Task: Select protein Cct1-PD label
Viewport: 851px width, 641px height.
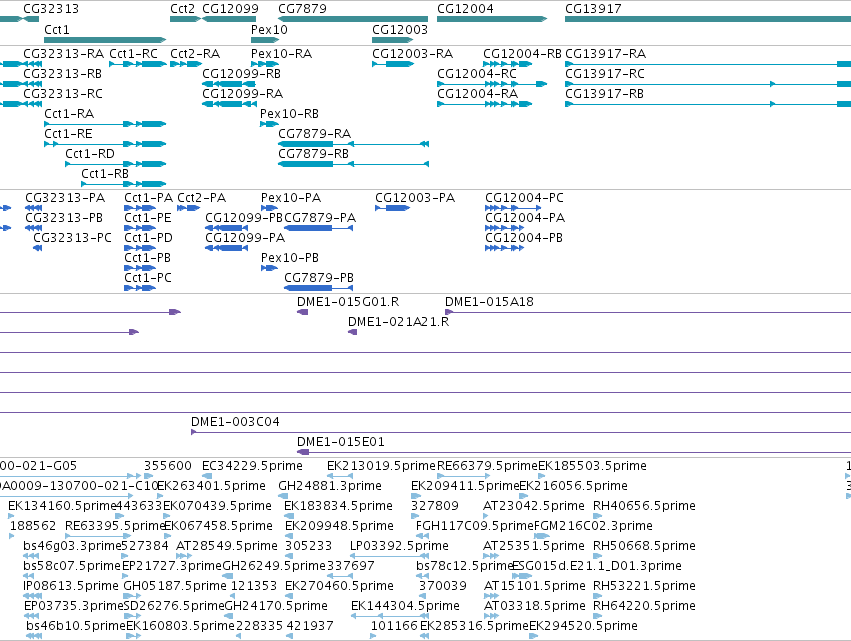Action: pyautogui.click(x=149, y=238)
